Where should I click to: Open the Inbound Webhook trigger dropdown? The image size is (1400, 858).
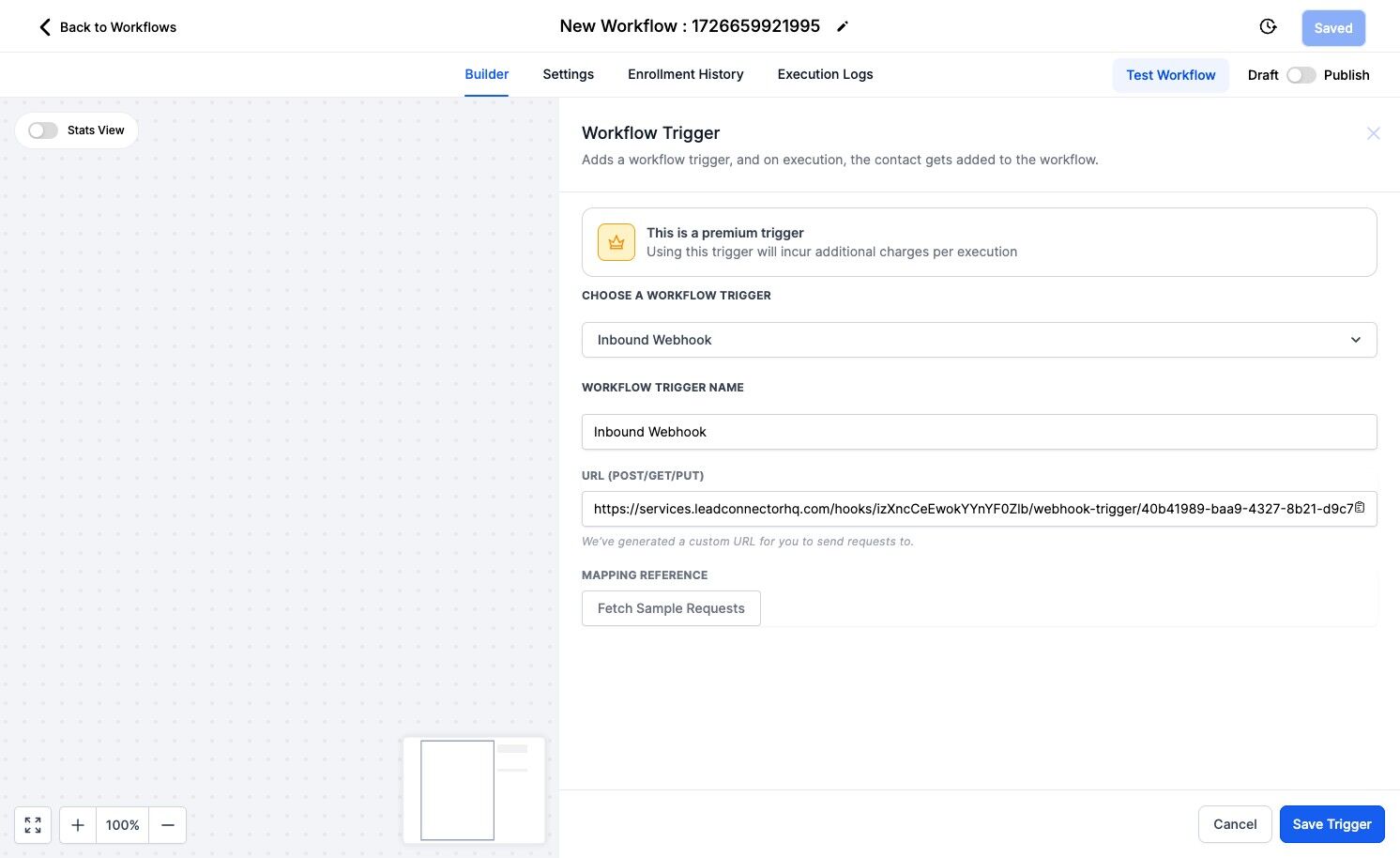979,340
